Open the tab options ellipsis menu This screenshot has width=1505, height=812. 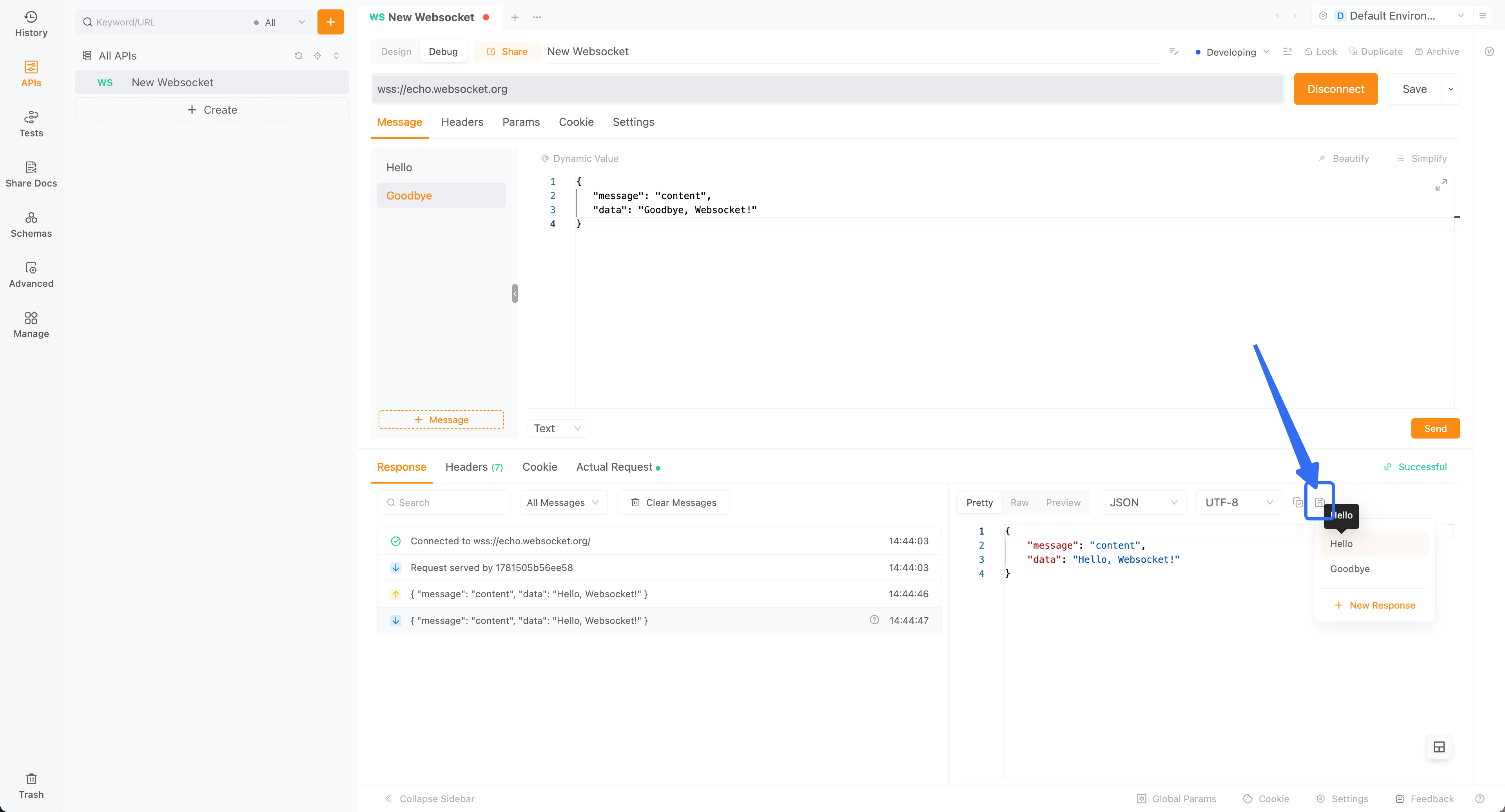coord(537,17)
